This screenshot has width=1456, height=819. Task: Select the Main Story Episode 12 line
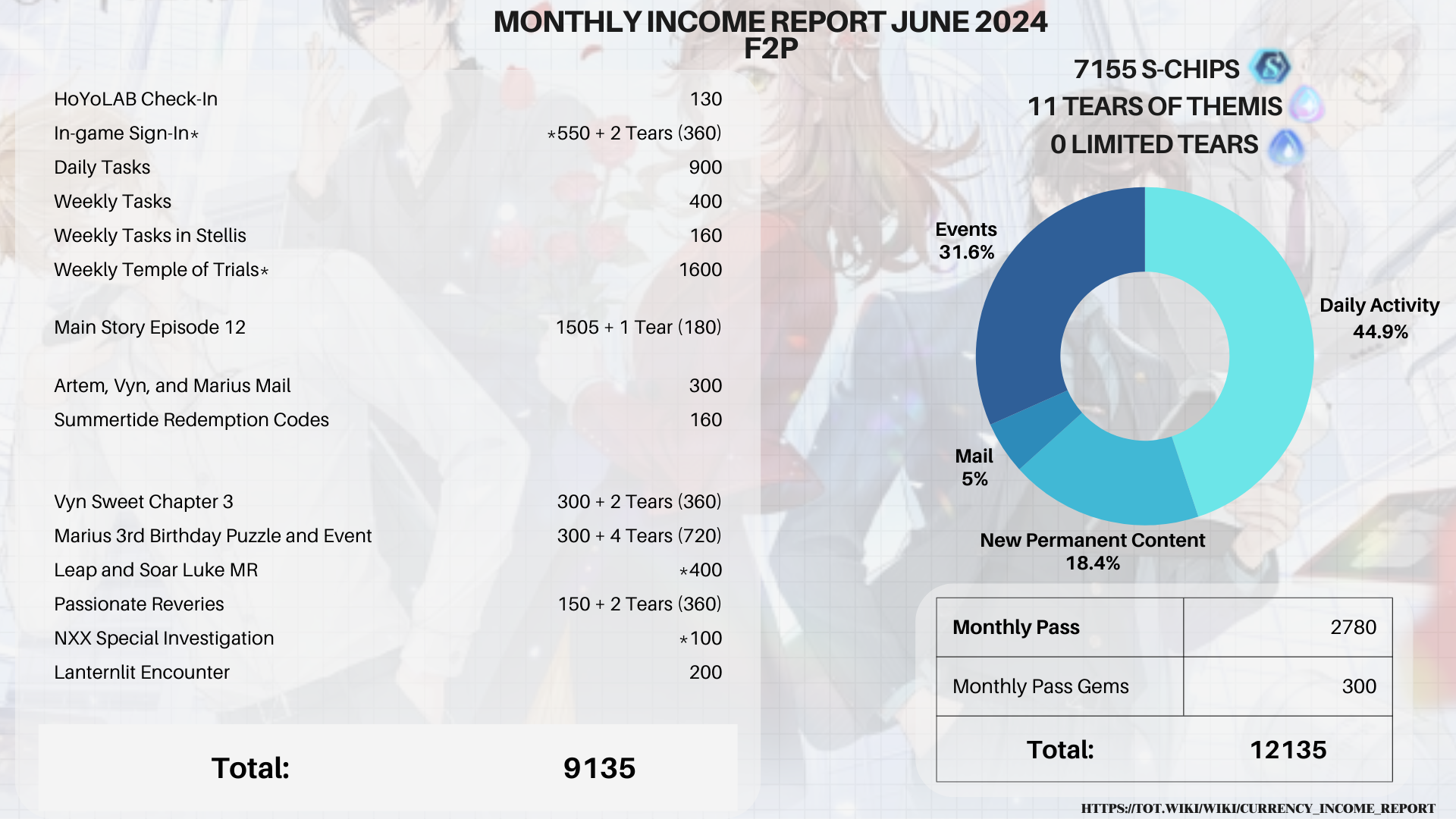coord(149,328)
